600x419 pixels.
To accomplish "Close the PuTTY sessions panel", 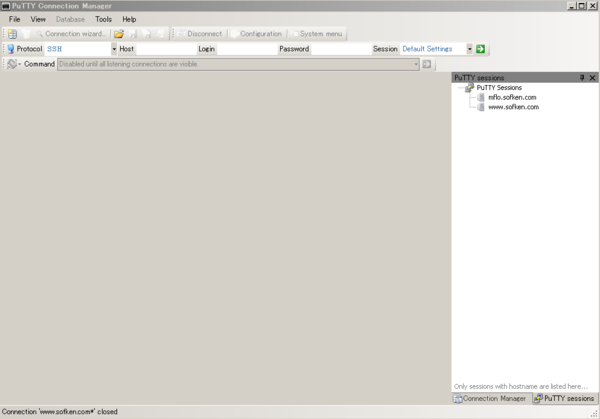I will pos(592,78).
